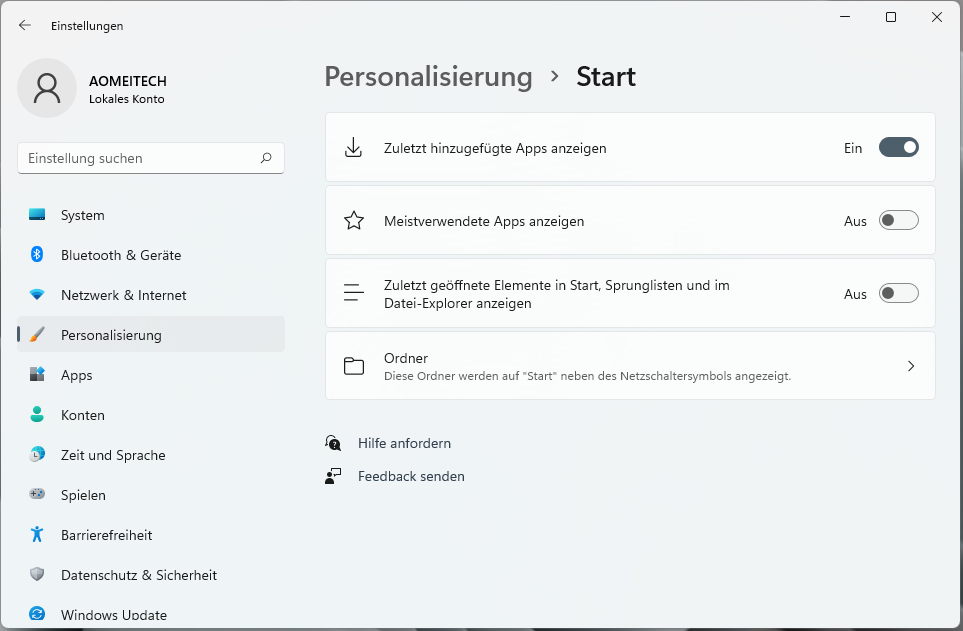This screenshot has height=631, width=963.
Task: Click the Apps icon in sidebar
Action: click(37, 375)
